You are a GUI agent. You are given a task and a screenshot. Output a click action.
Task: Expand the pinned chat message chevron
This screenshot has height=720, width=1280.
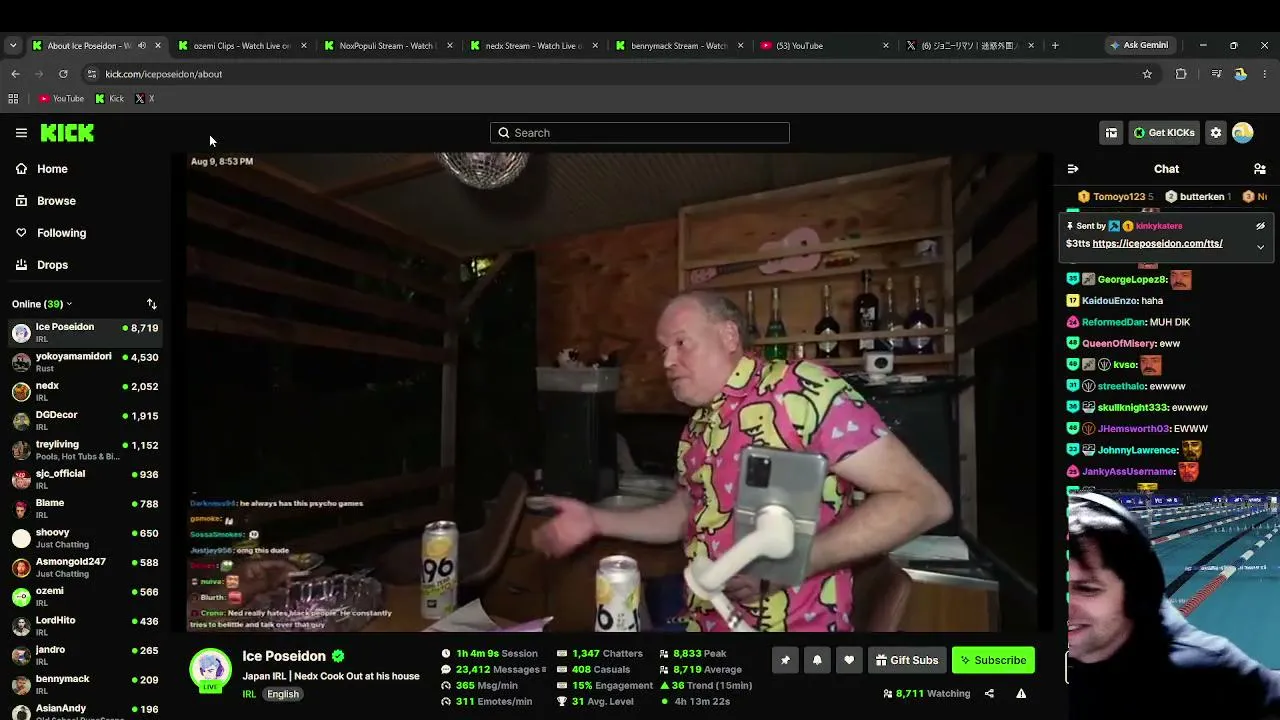coord(1260,246)
